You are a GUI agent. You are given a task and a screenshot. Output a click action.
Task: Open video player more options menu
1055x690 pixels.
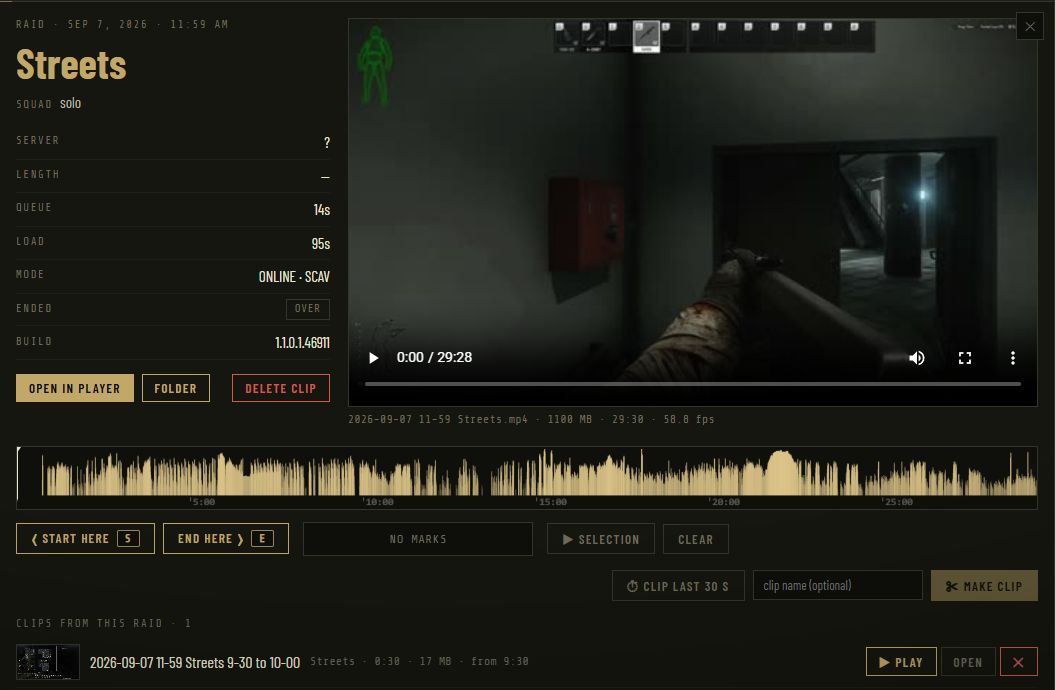coord(1013,358)
